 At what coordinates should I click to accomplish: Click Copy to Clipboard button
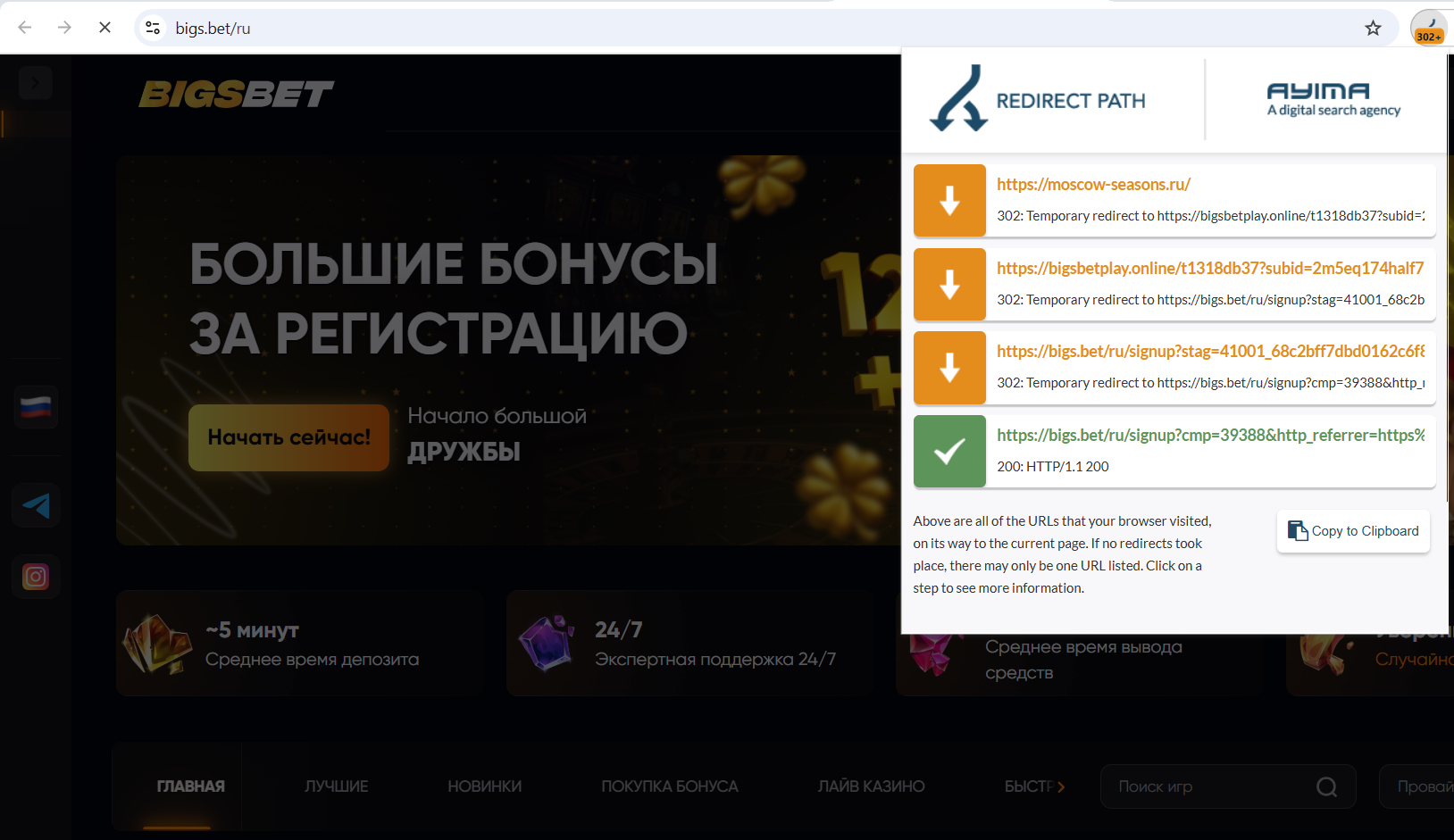point(1353,531)
